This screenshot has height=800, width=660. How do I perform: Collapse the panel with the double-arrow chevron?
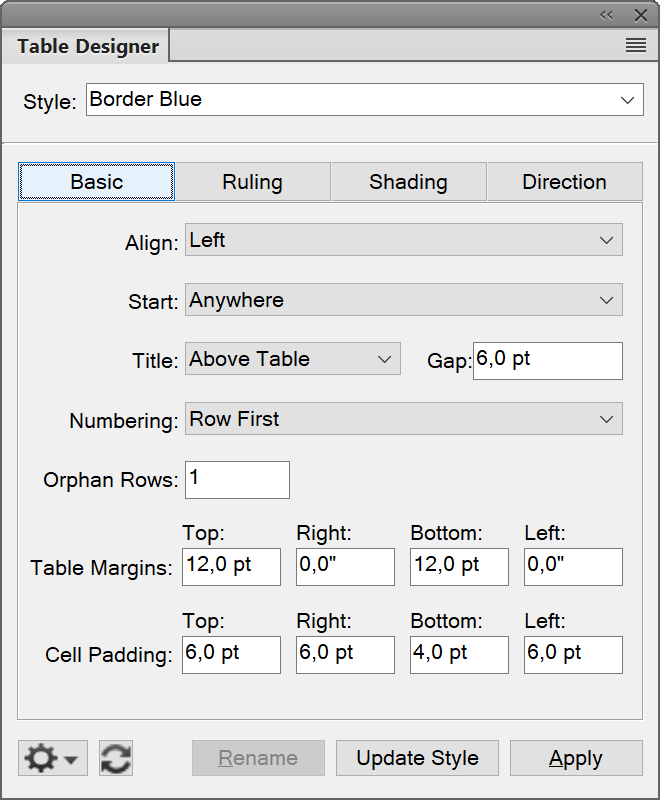607,14
